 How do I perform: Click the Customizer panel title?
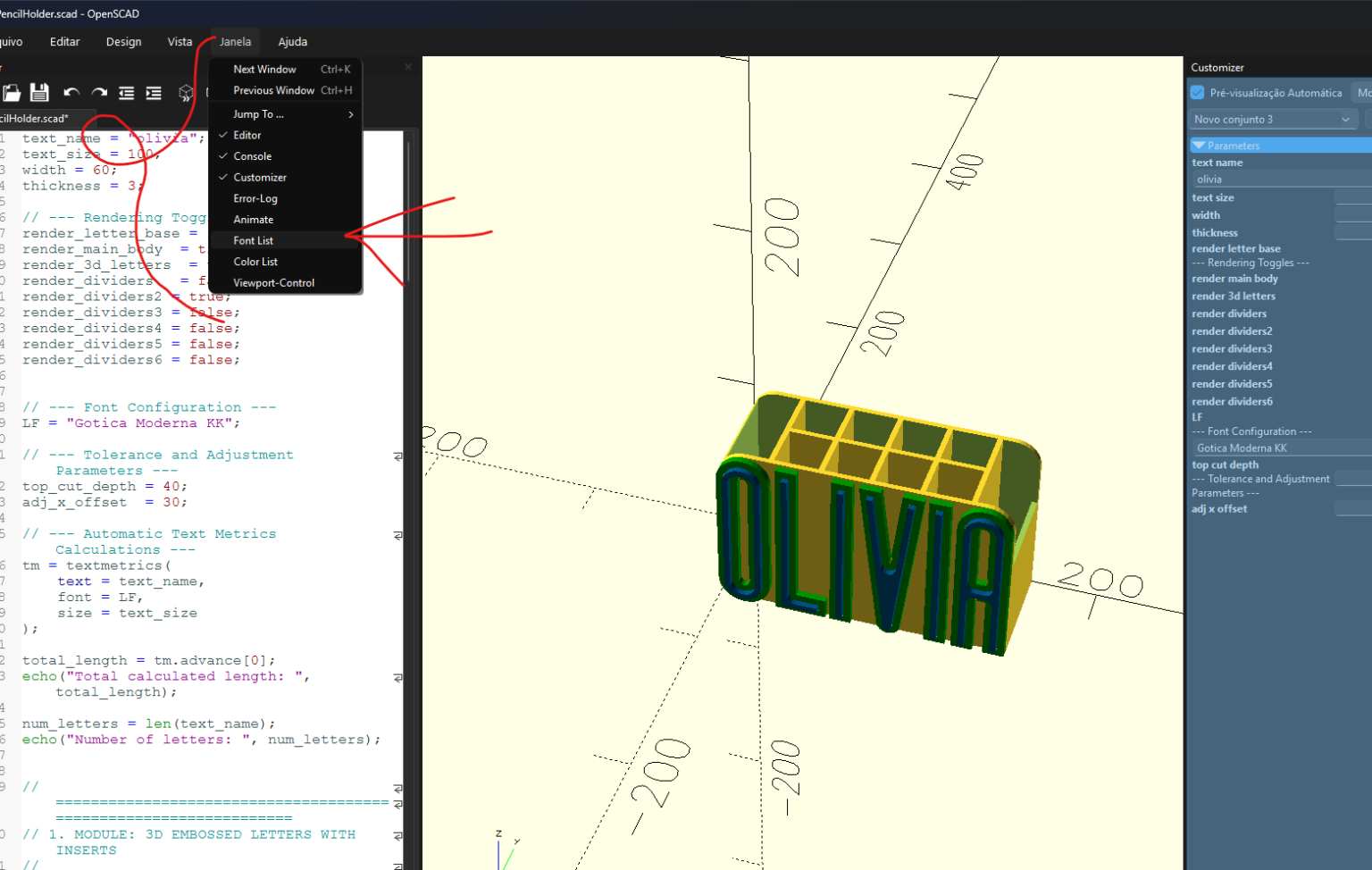tap(1217, 68)
